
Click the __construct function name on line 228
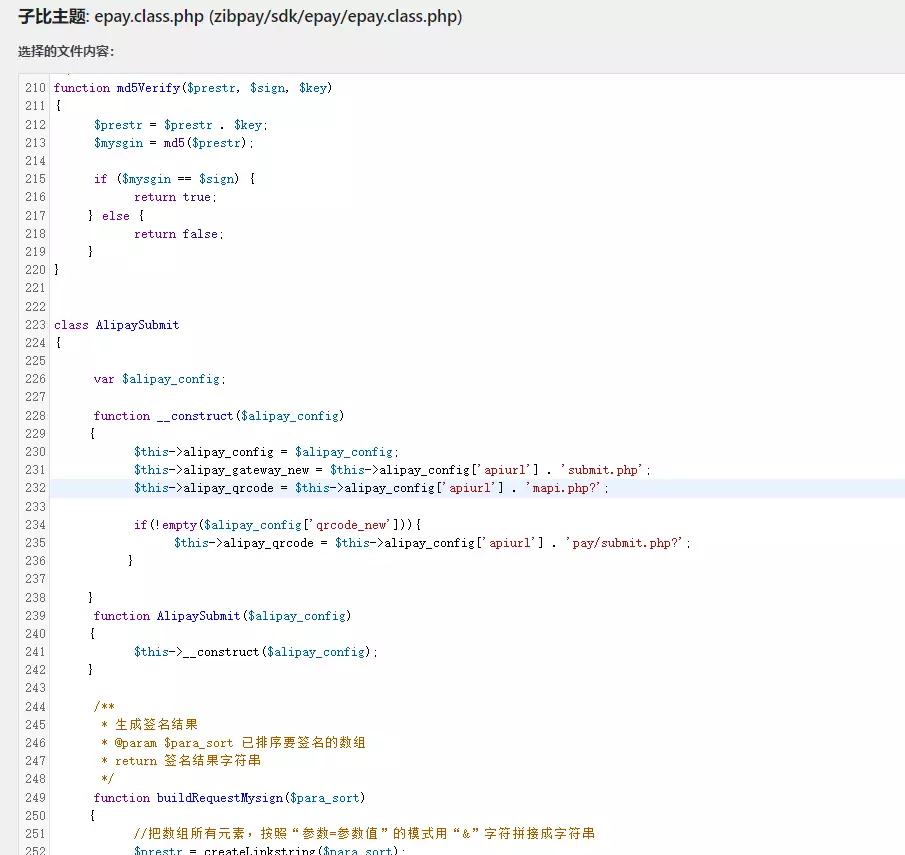[194, 415]
